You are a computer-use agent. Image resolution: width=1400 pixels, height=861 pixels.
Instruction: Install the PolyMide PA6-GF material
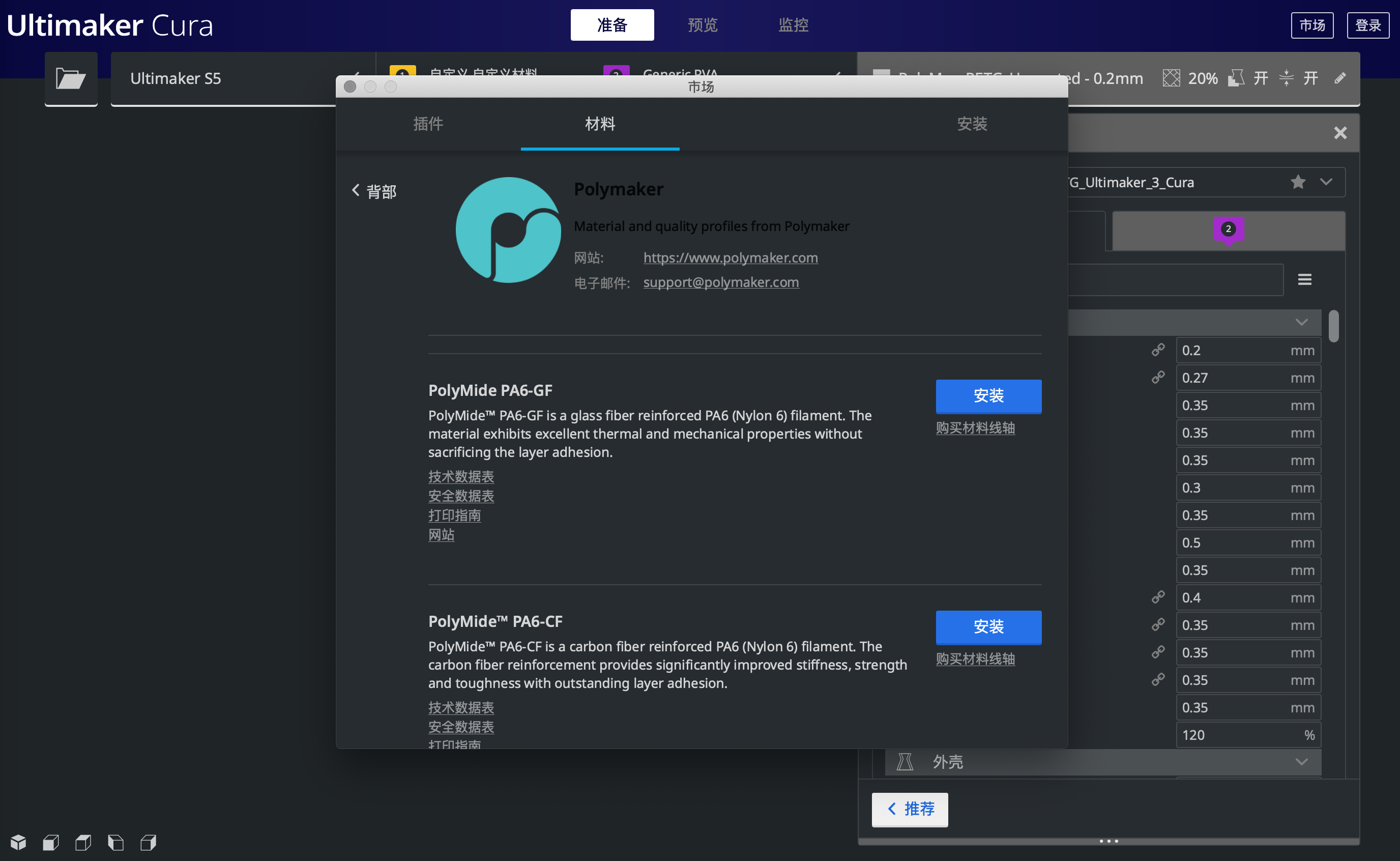[988, 396]
